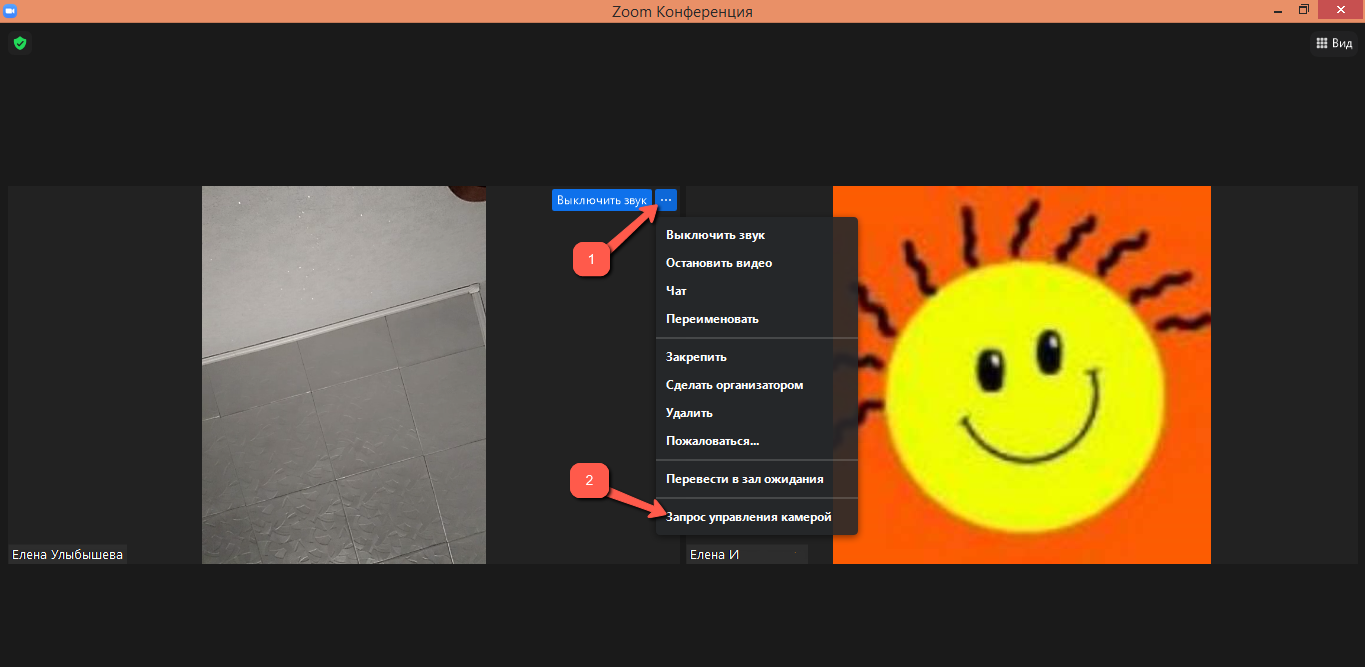Click Перевести в зал ожидания

point(744,479)
